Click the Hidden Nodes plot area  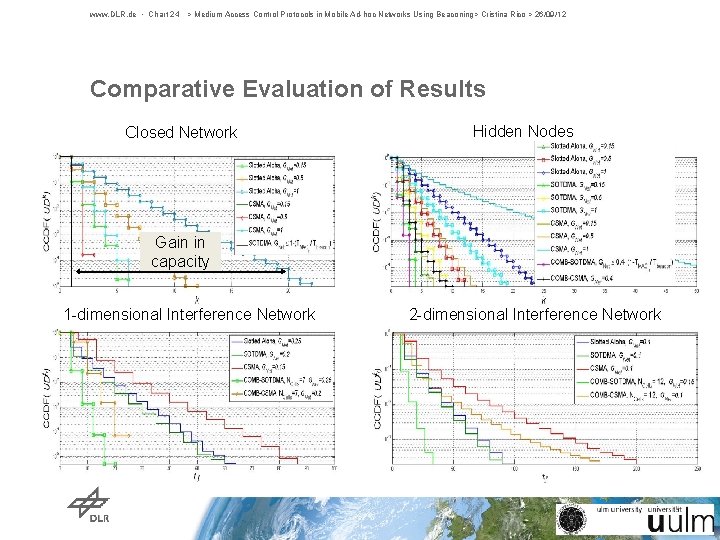click(544, 223)
